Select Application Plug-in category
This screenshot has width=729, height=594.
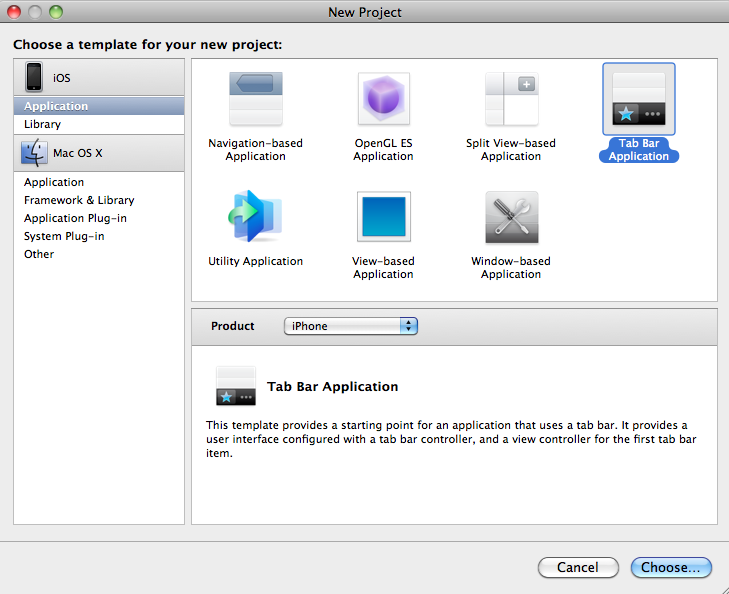coord(99,218)
